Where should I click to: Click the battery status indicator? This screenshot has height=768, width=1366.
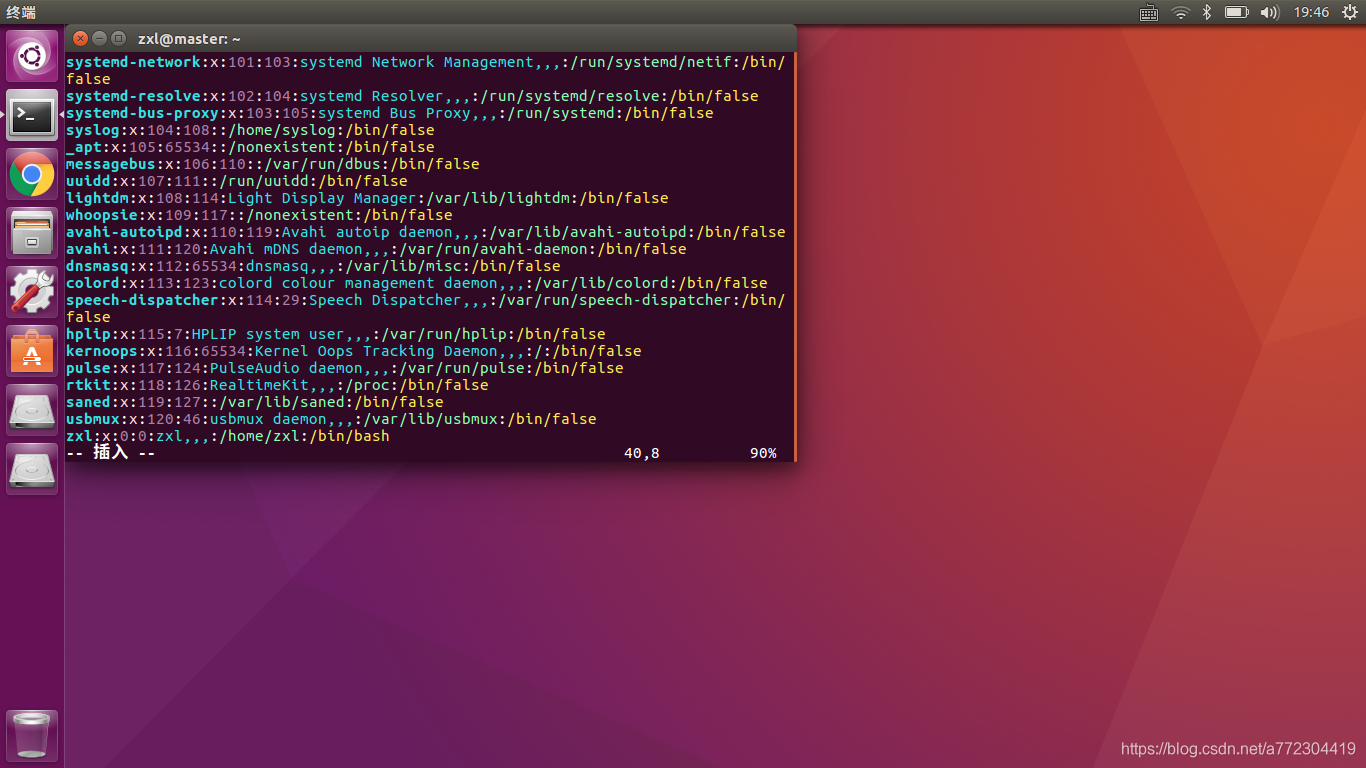point(1237,13)
